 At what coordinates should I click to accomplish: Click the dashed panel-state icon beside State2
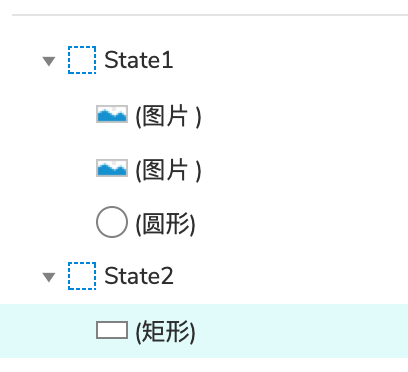click(82, 276)
